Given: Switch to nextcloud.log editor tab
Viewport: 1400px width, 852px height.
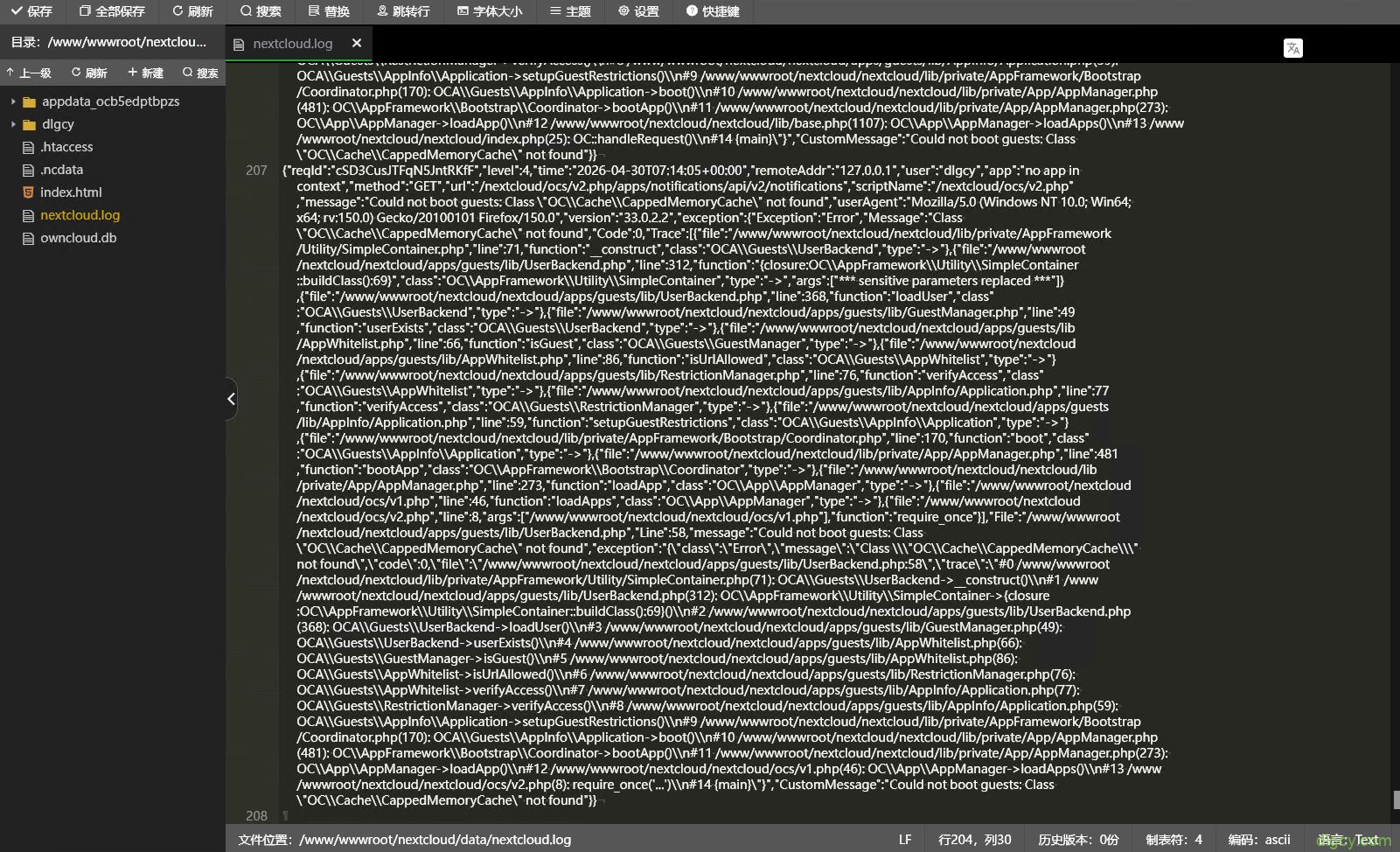Looking at the screenshot, I should pyautogui.click(x=292, y=44).
